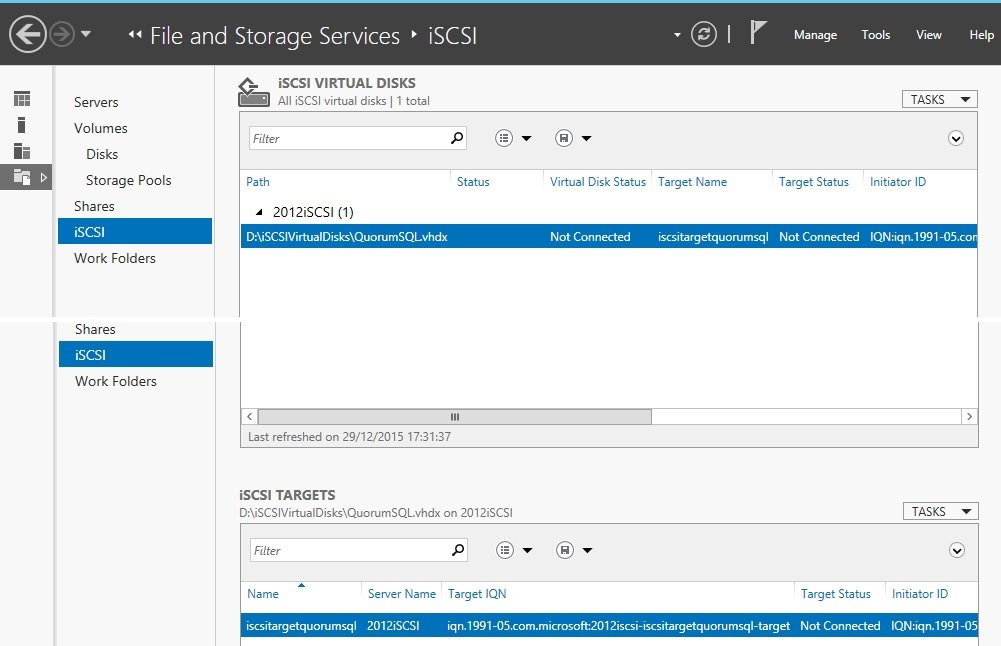Viewport: 1001px width, 646px height.
Task: Click File and Storage Services sidebar icon
Action: pos(22,177)
